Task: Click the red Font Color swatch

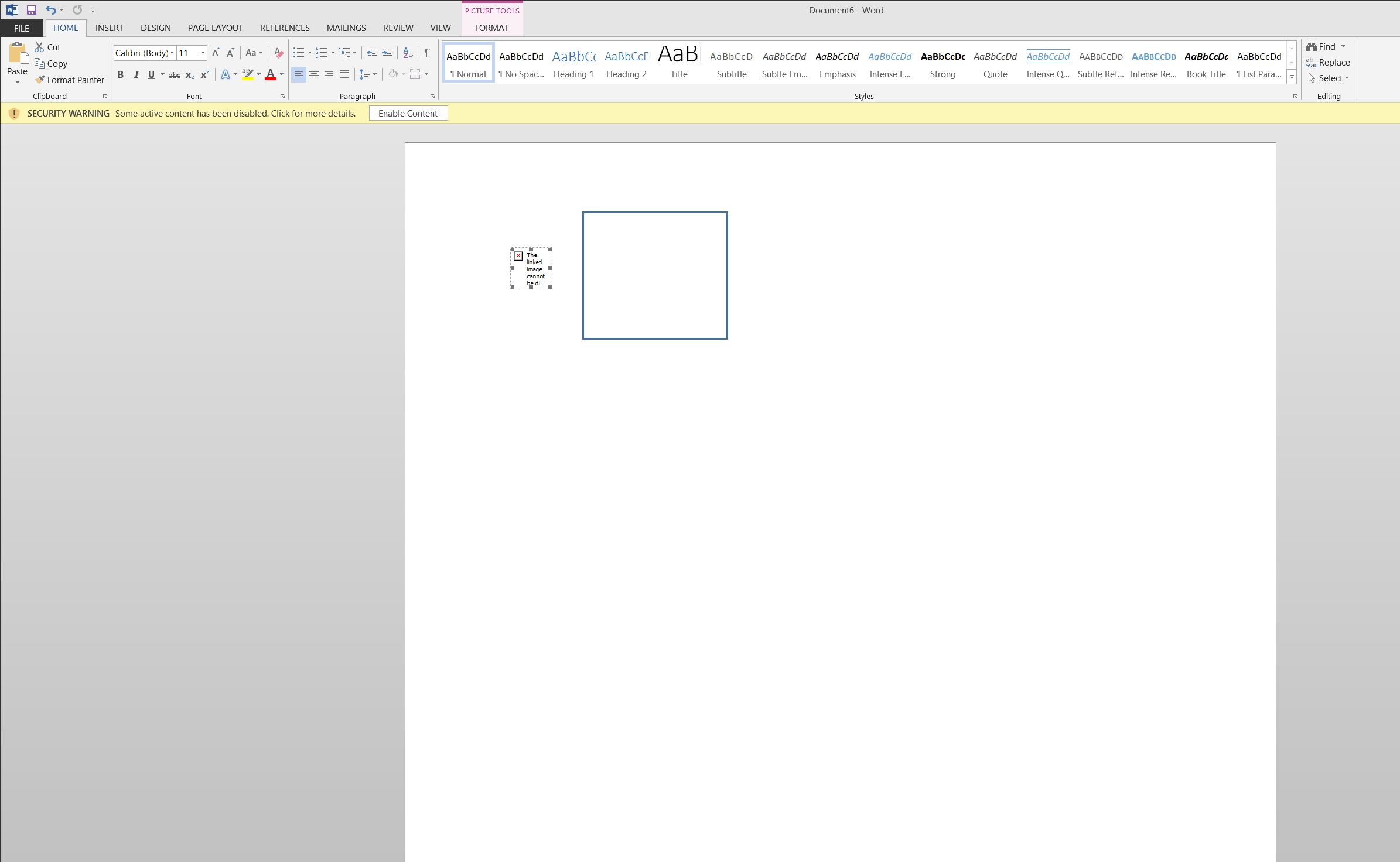Action: click(x=271, y=74)
